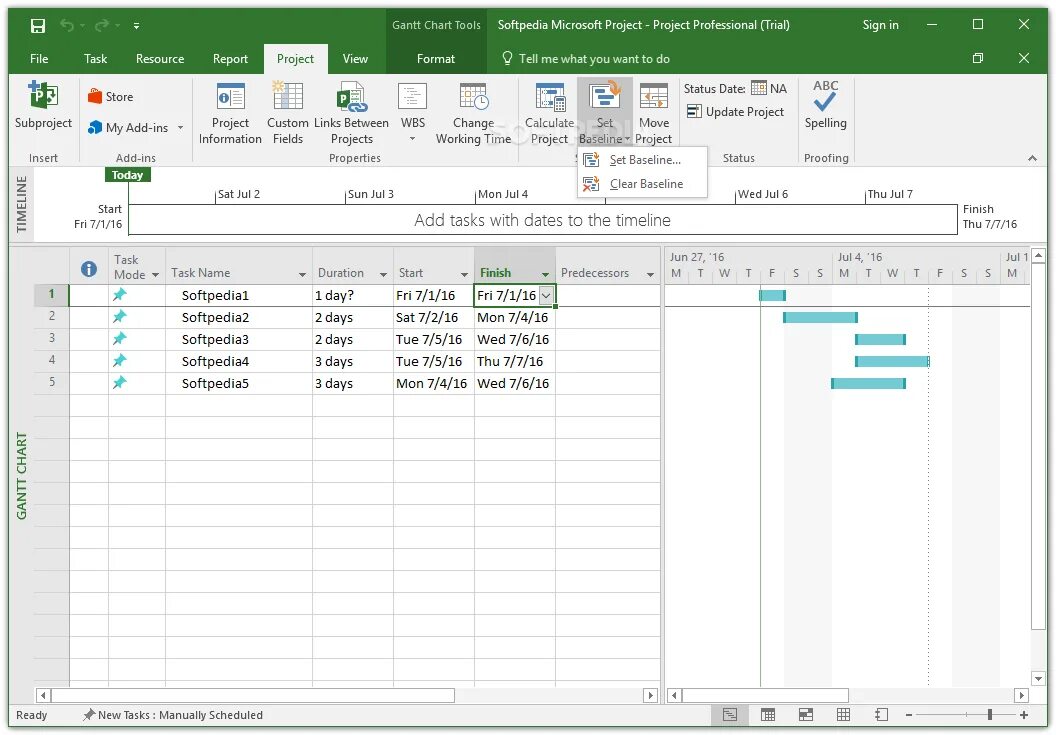Switch to Task Usage view in status bar

tap(768, 715)
